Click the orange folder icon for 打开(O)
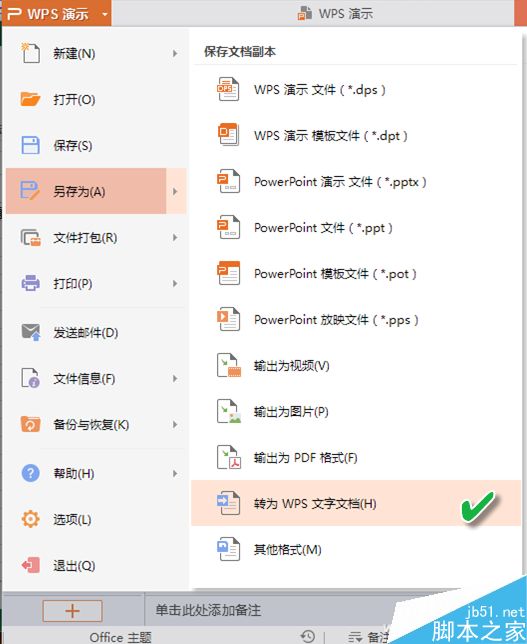 click(30, 99)
